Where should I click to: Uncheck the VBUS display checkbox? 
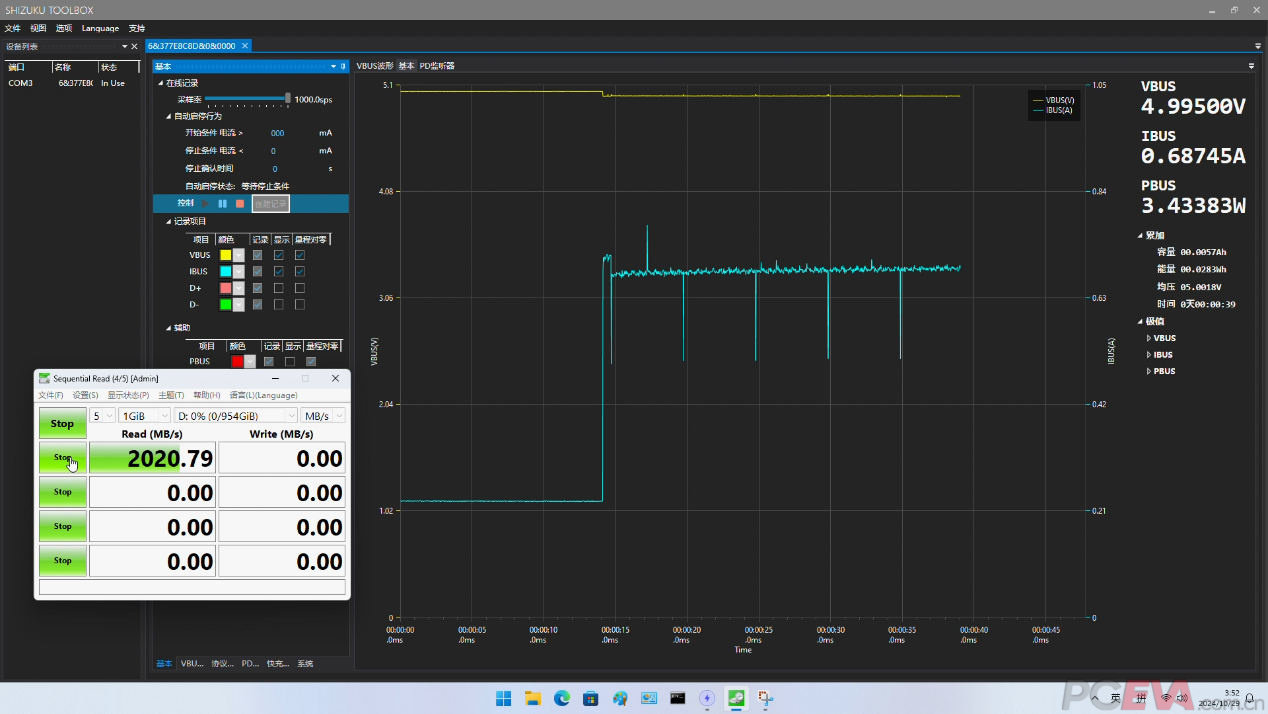(279, 255)
